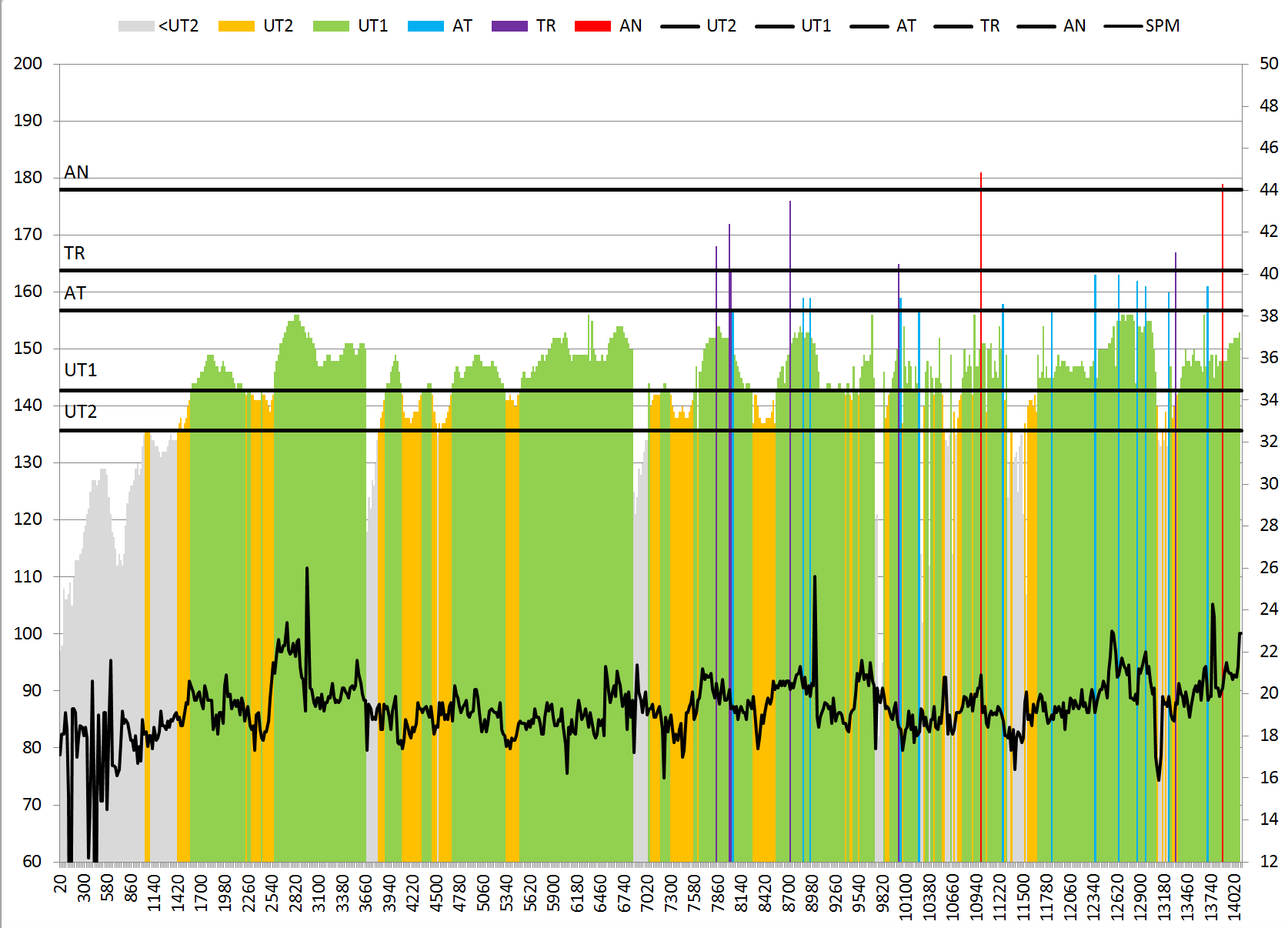Click the UT1 threshold label inside the chart
This screenshot has height=928, width=1288.
click(80, 370)
